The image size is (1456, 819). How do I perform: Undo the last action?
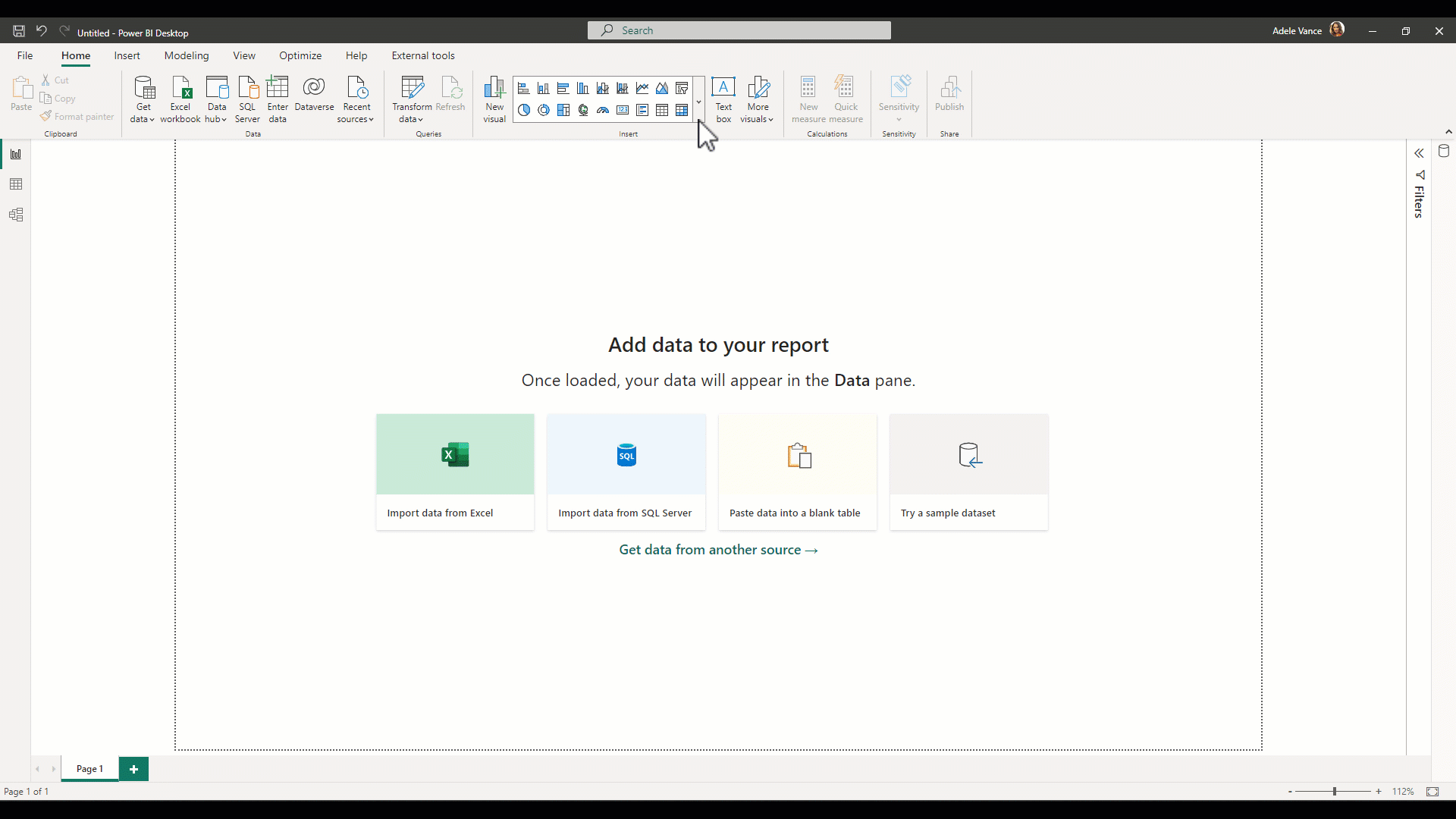[x=42, y=31]
